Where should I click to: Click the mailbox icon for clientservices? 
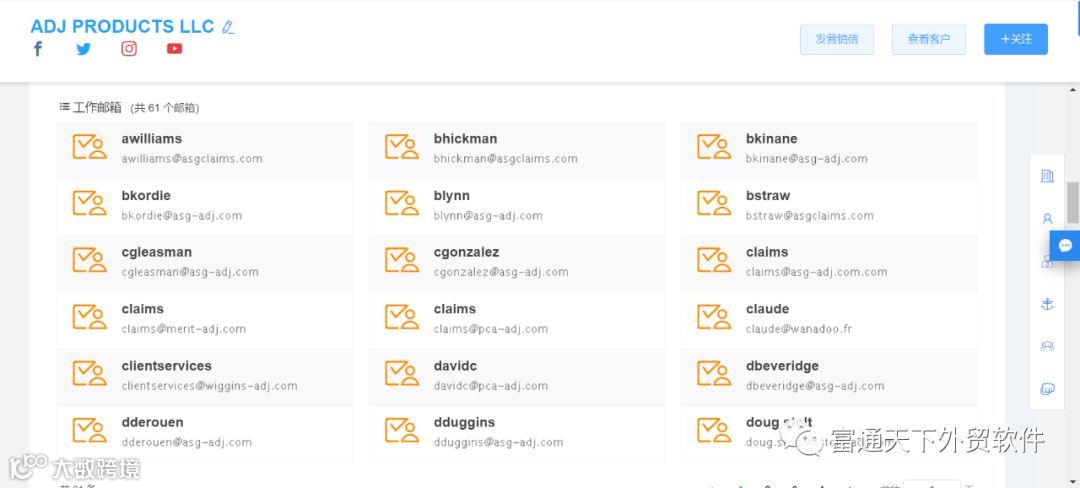(90, 374)
